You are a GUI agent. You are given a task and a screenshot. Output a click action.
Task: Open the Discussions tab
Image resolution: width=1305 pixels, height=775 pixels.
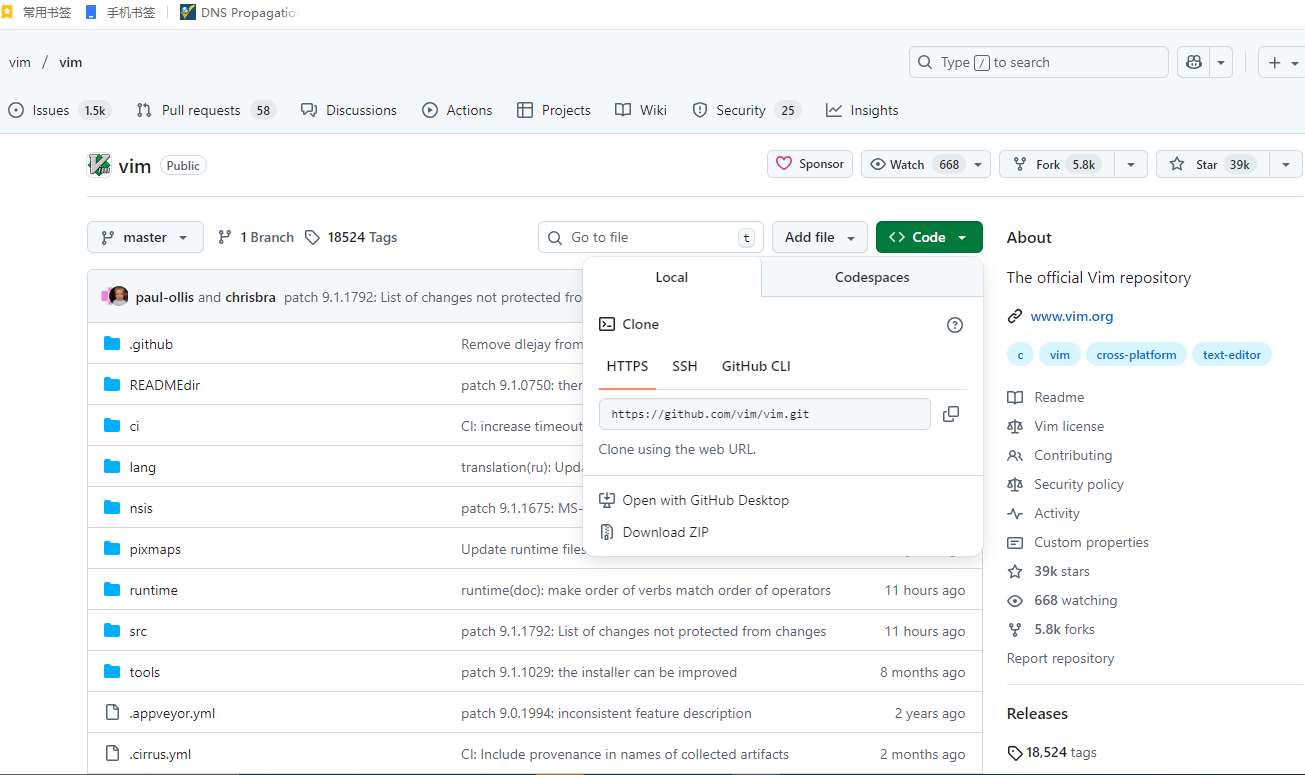349,110
